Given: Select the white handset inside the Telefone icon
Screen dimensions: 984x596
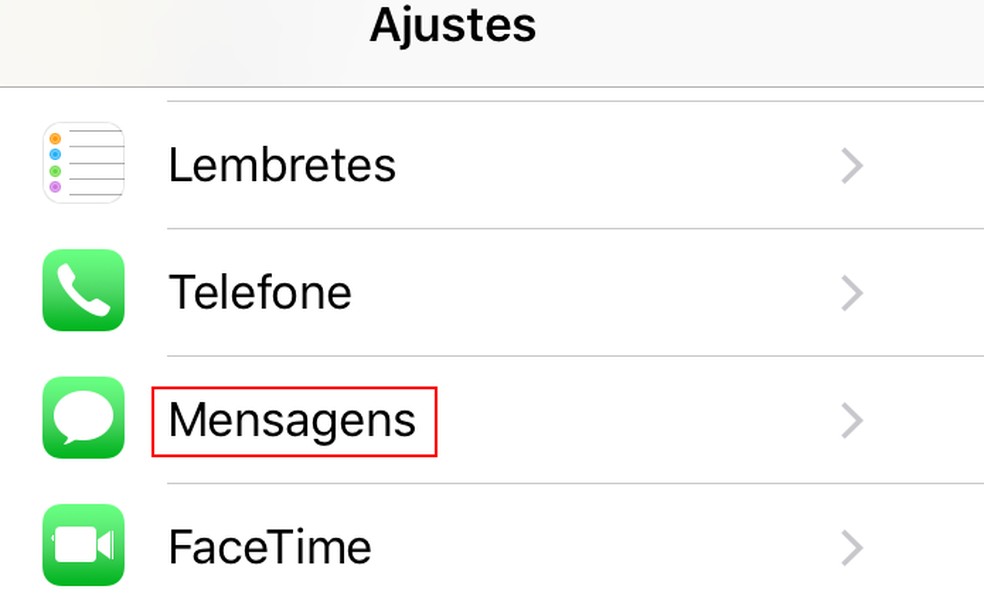Looking at the screenshot, I should click(x=82, y=292).
